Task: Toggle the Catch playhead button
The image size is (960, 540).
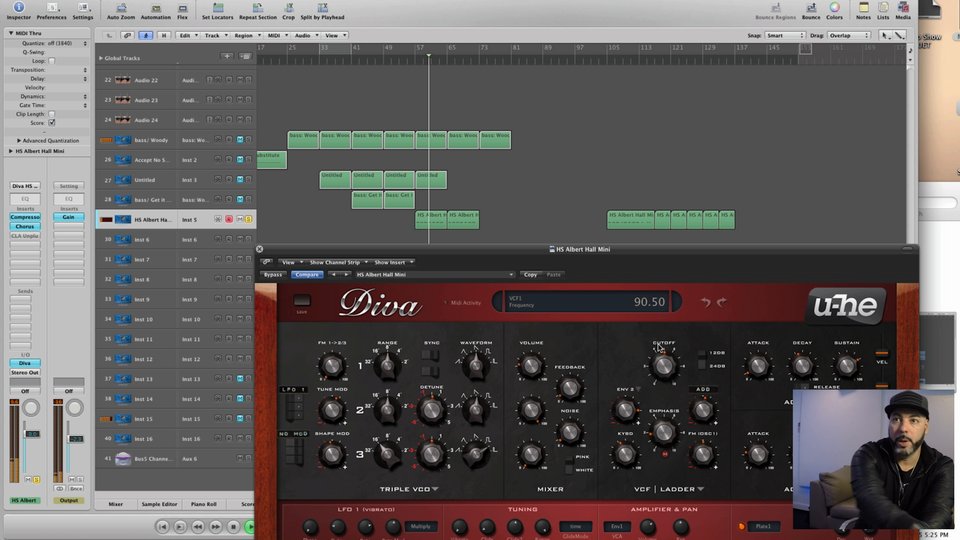Action: point(146,36)
